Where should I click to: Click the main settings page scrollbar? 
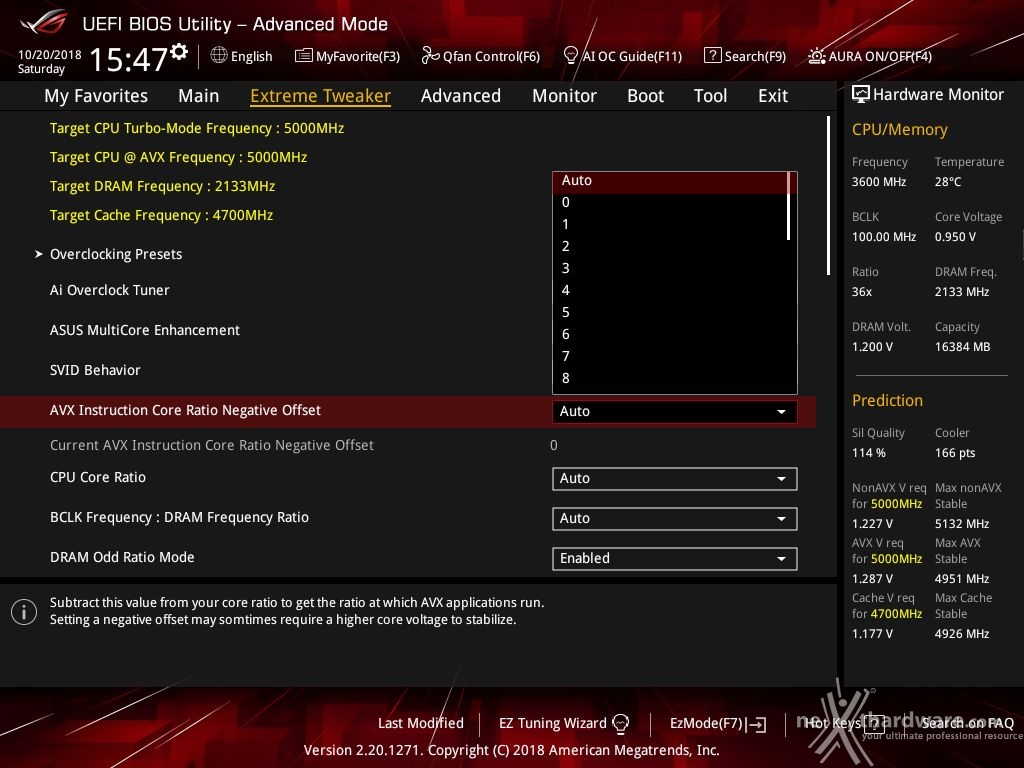pos(828,196)
